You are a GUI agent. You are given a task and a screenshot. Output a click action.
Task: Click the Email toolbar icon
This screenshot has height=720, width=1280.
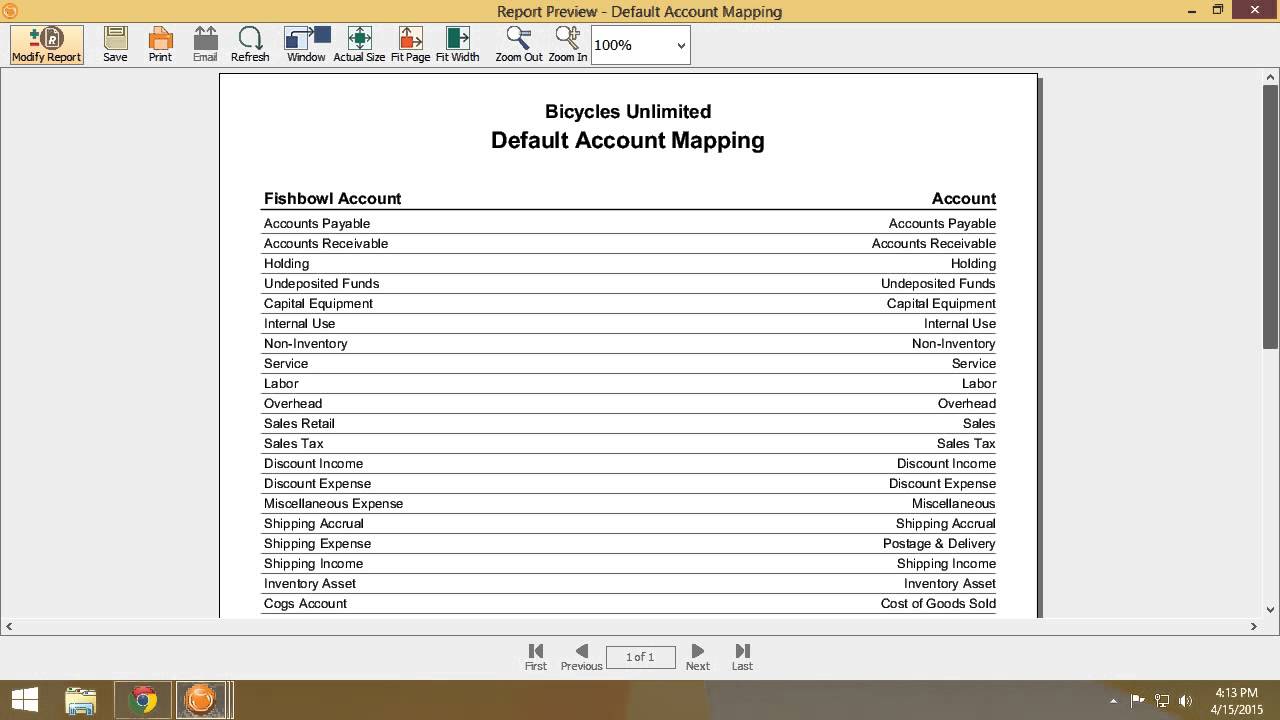point(205,45)
